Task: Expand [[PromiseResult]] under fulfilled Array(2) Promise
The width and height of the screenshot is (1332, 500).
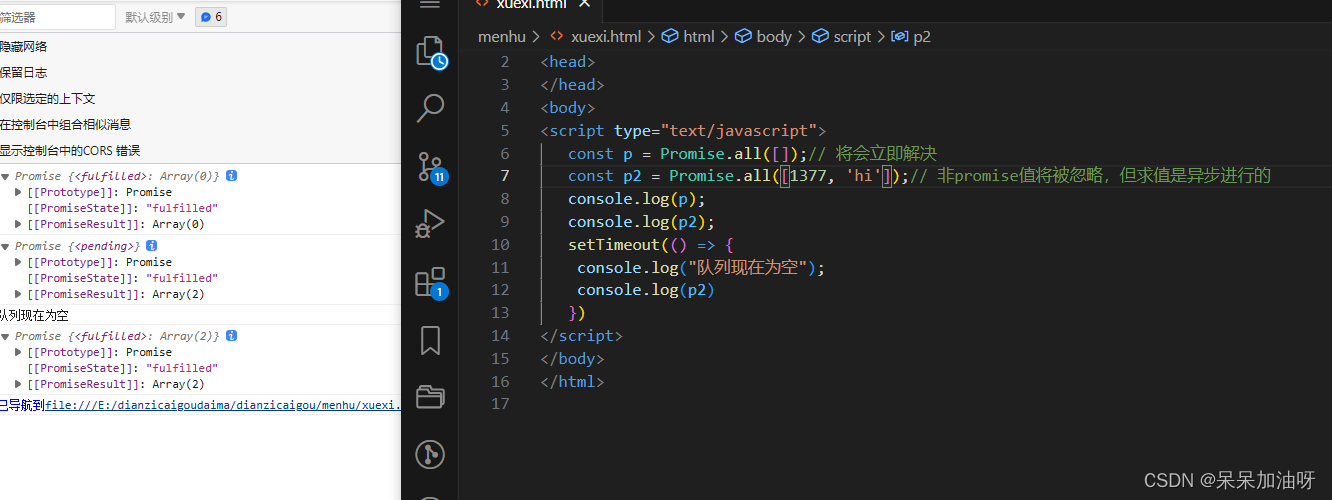Action: [x=19, y=384]
